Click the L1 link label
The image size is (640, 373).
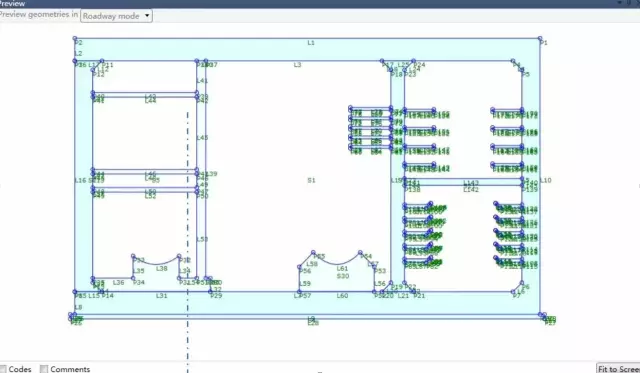(311, 42)
